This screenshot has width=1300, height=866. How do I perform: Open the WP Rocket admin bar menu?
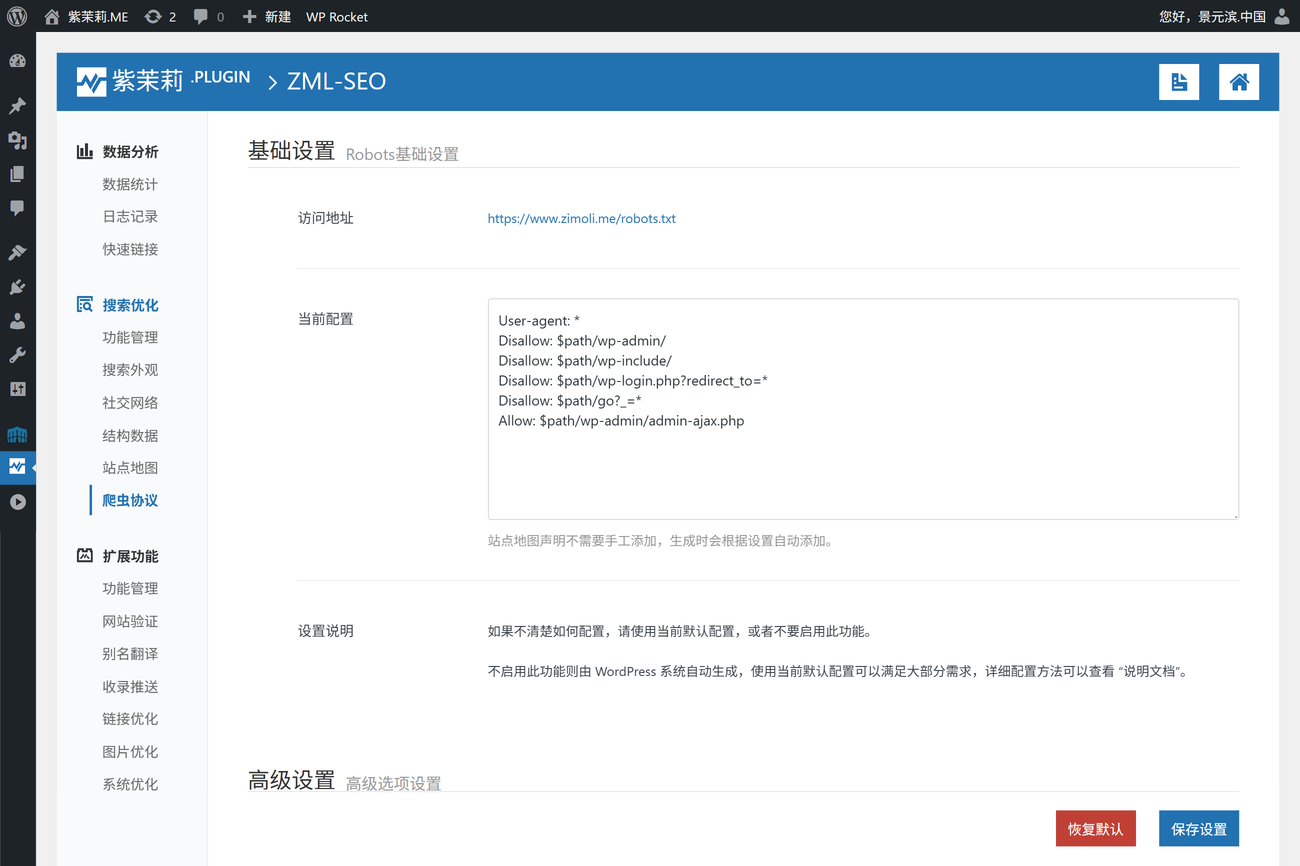337,16
